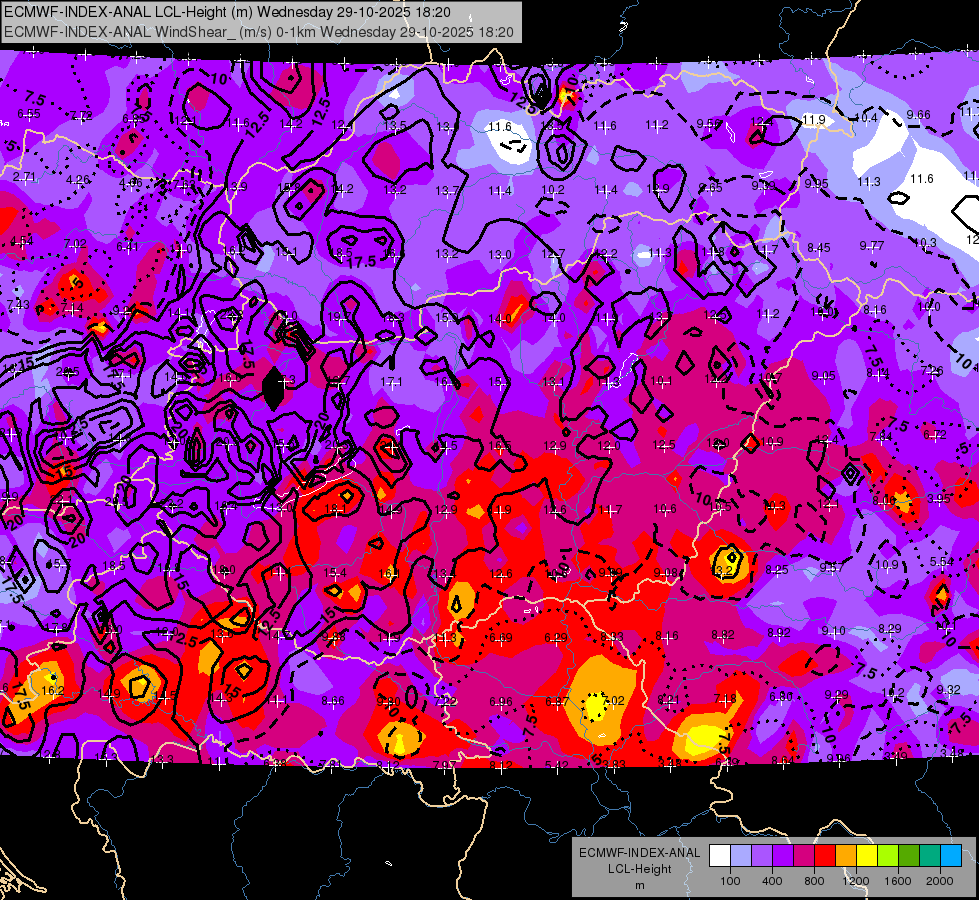Image resolution: width=979 pixels, height=900 pixels.
Task: Click the '9.77' grid value
Action: point(872,245)
